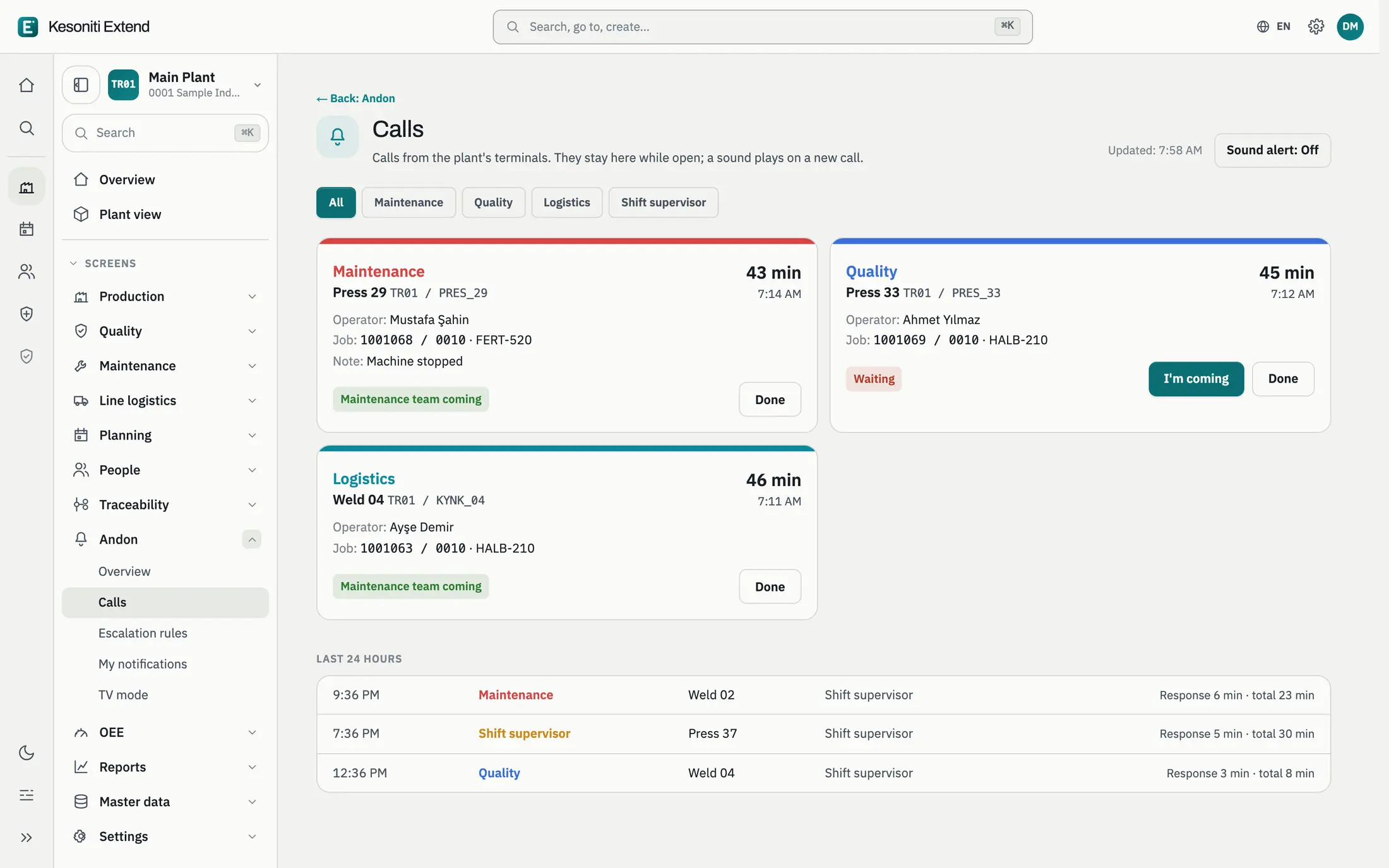Mark Press 33 Quality call Done
This screenshot has width=1389, height=868.
tap(1283, 379)
